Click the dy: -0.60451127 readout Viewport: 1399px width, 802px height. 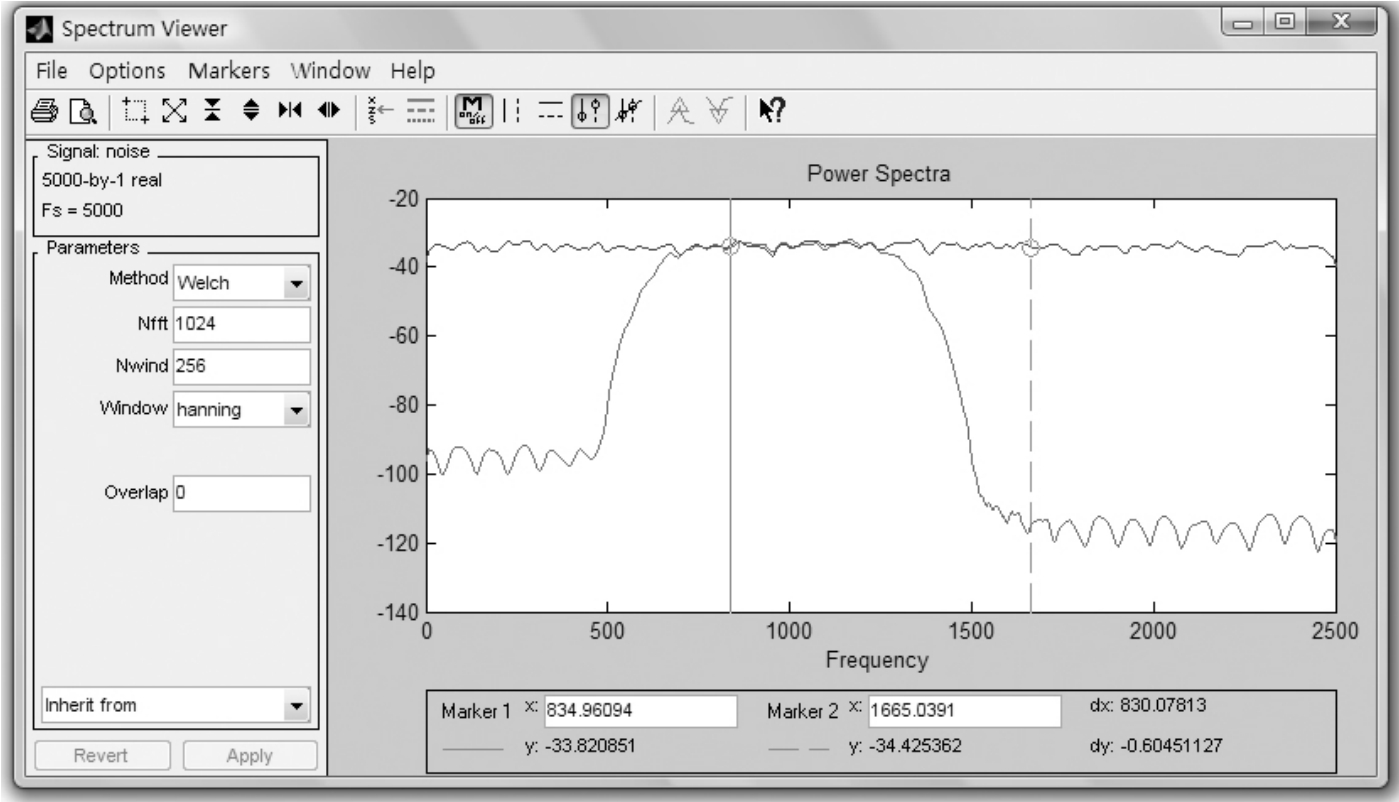(1156, 746)
